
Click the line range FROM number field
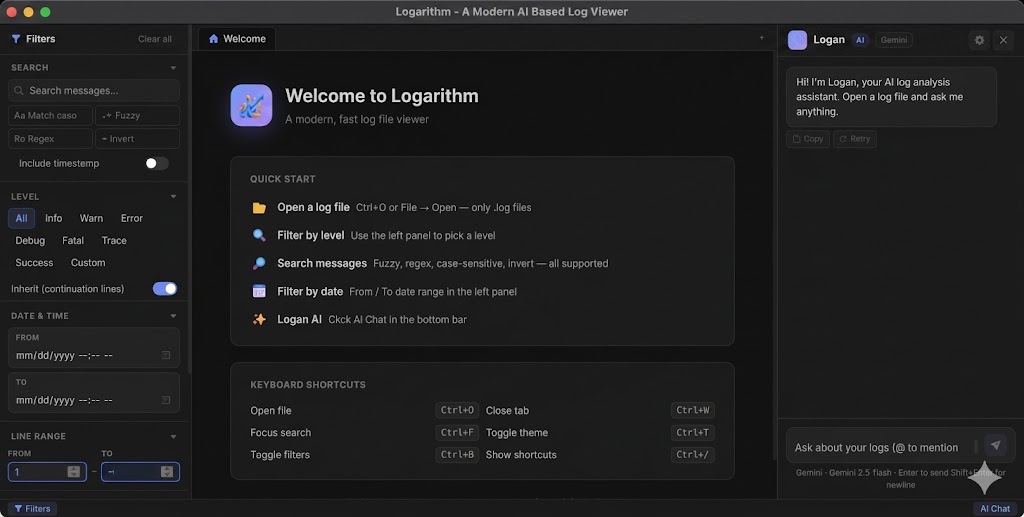pos(47,471)
